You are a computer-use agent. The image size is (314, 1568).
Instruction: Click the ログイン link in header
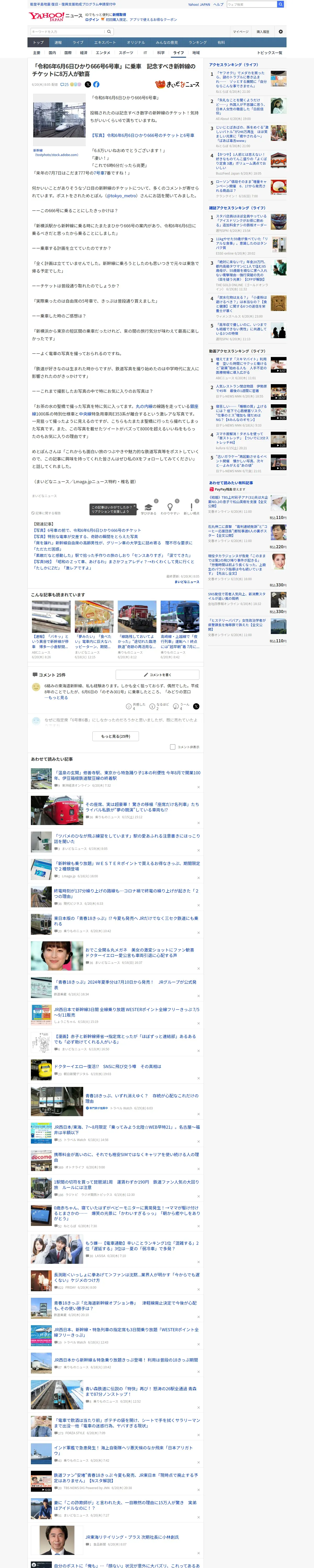pyautogui.click(x=92, y=20)
